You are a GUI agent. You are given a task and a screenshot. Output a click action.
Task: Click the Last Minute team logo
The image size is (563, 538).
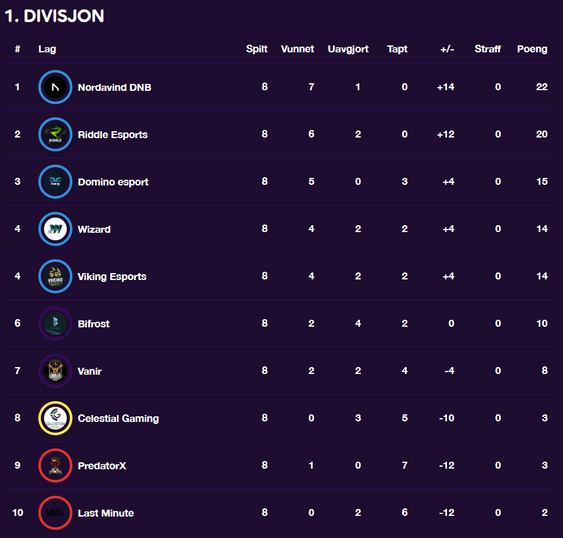55,513
